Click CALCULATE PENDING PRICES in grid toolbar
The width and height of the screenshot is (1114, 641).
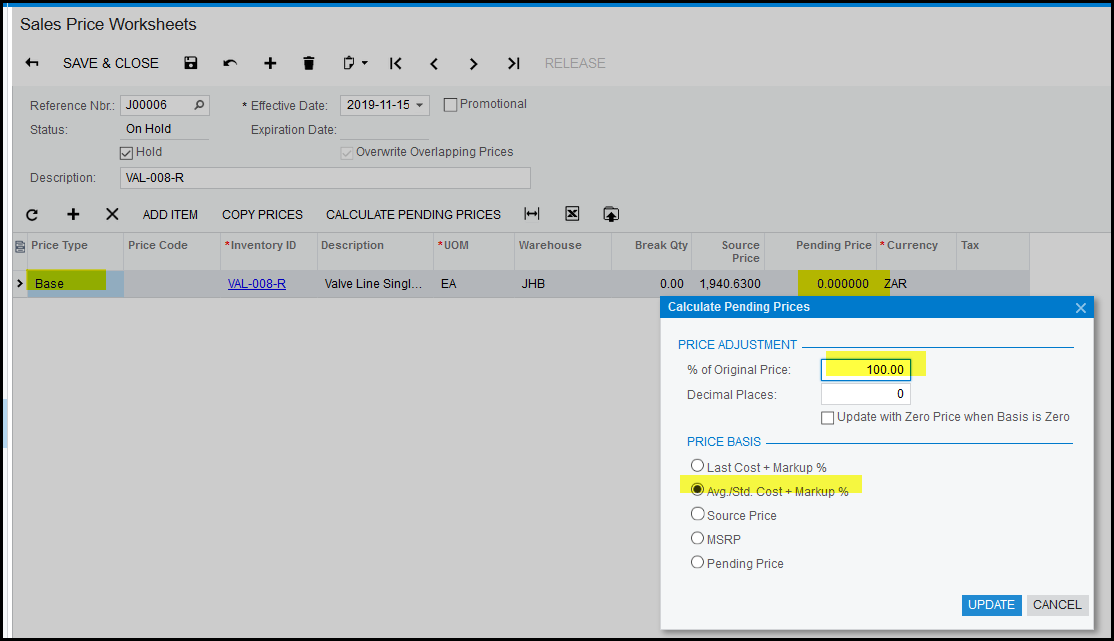(413, 214)
